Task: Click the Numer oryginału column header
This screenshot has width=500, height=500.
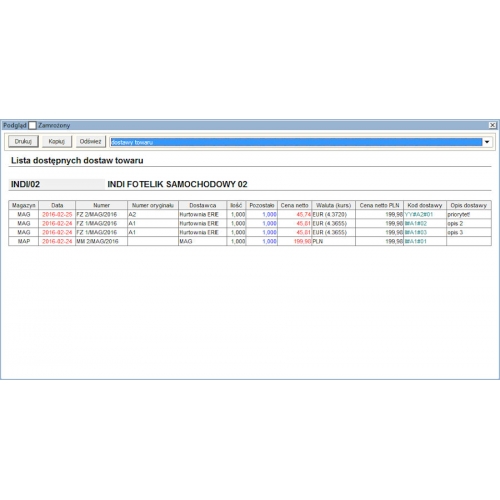Action: [x=153, y=205]
